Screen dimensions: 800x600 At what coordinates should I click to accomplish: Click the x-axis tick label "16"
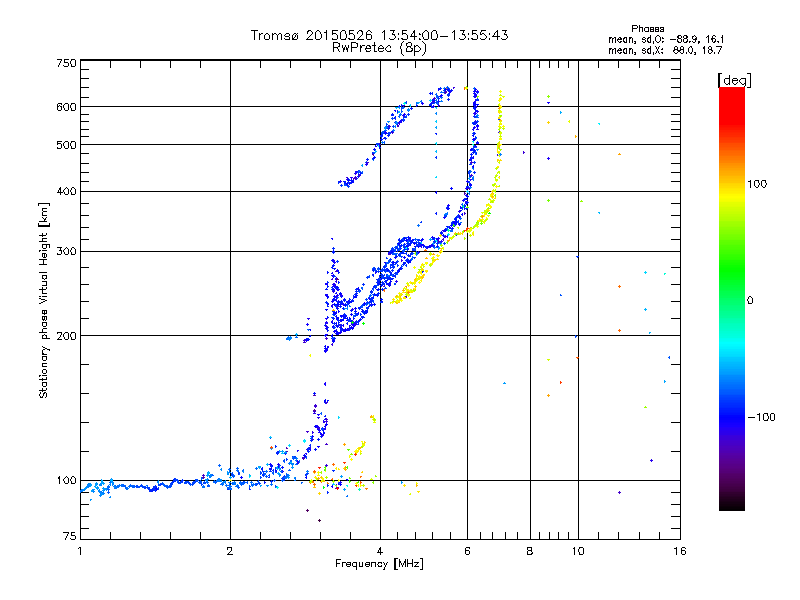tap(680, 551)
